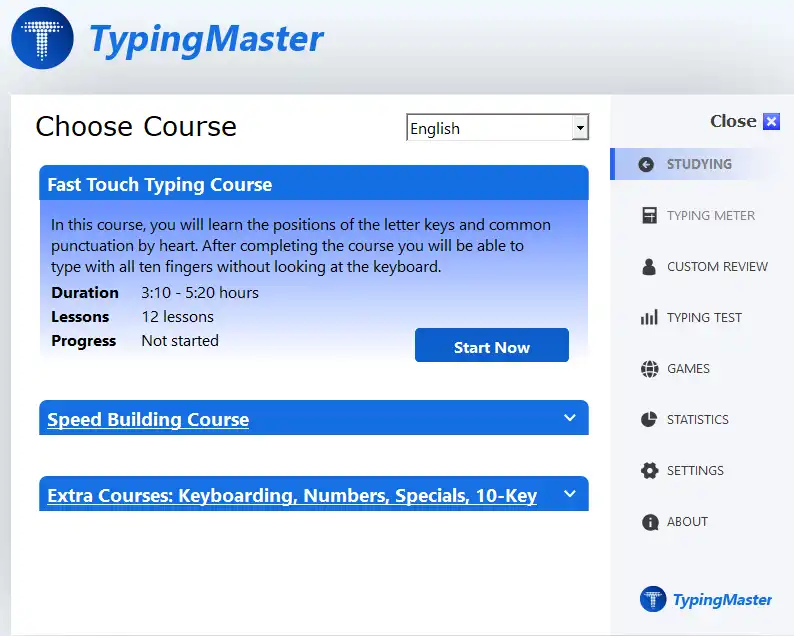Click the TypingMaster logo in the header
794x636 pixels.
(x=42, y=39)
